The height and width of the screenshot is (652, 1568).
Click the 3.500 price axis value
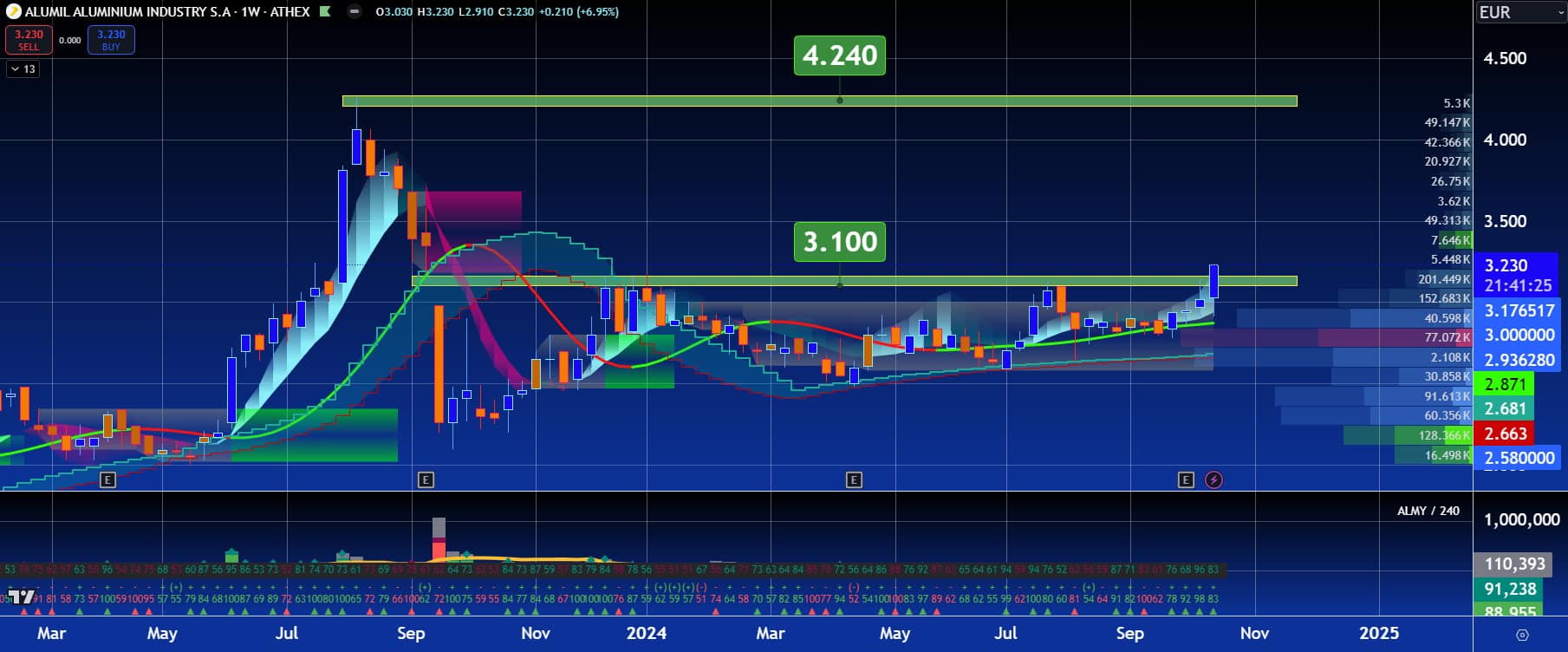click(1505, 221)
